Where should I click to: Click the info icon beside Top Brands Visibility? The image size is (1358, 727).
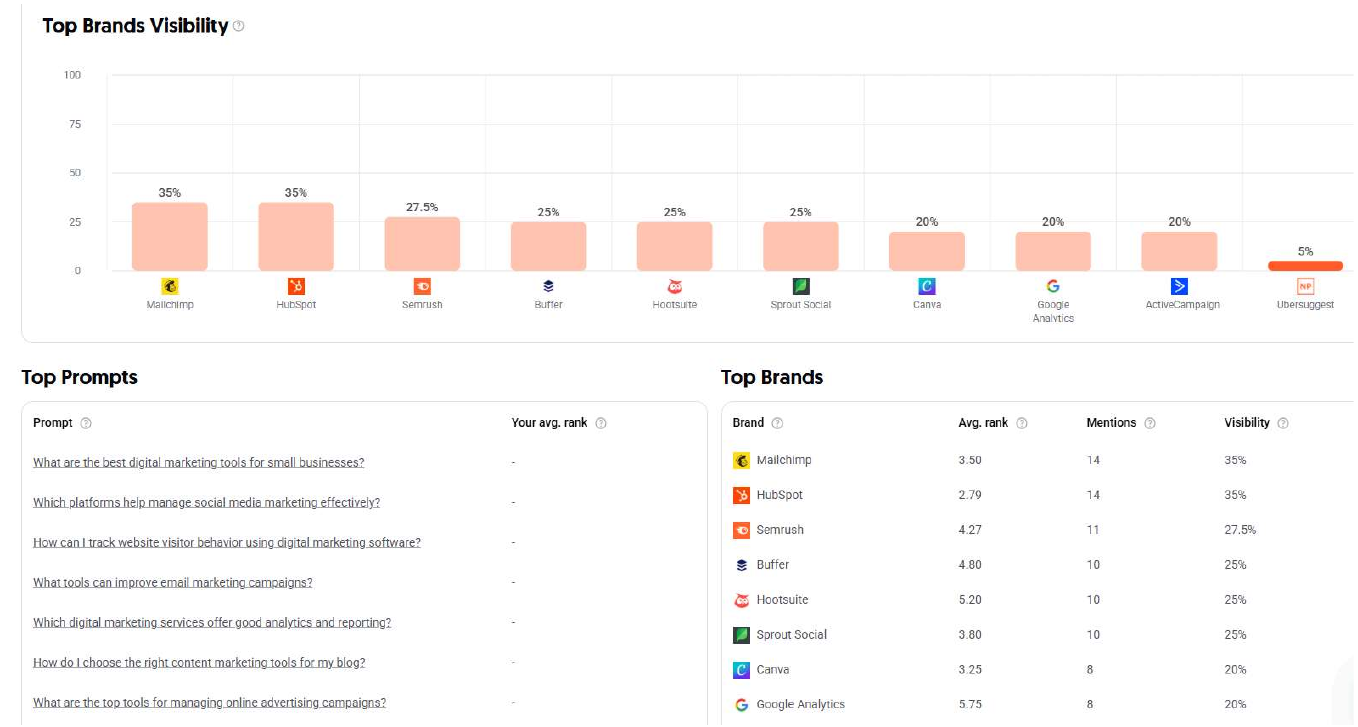[x=238, y=27]
